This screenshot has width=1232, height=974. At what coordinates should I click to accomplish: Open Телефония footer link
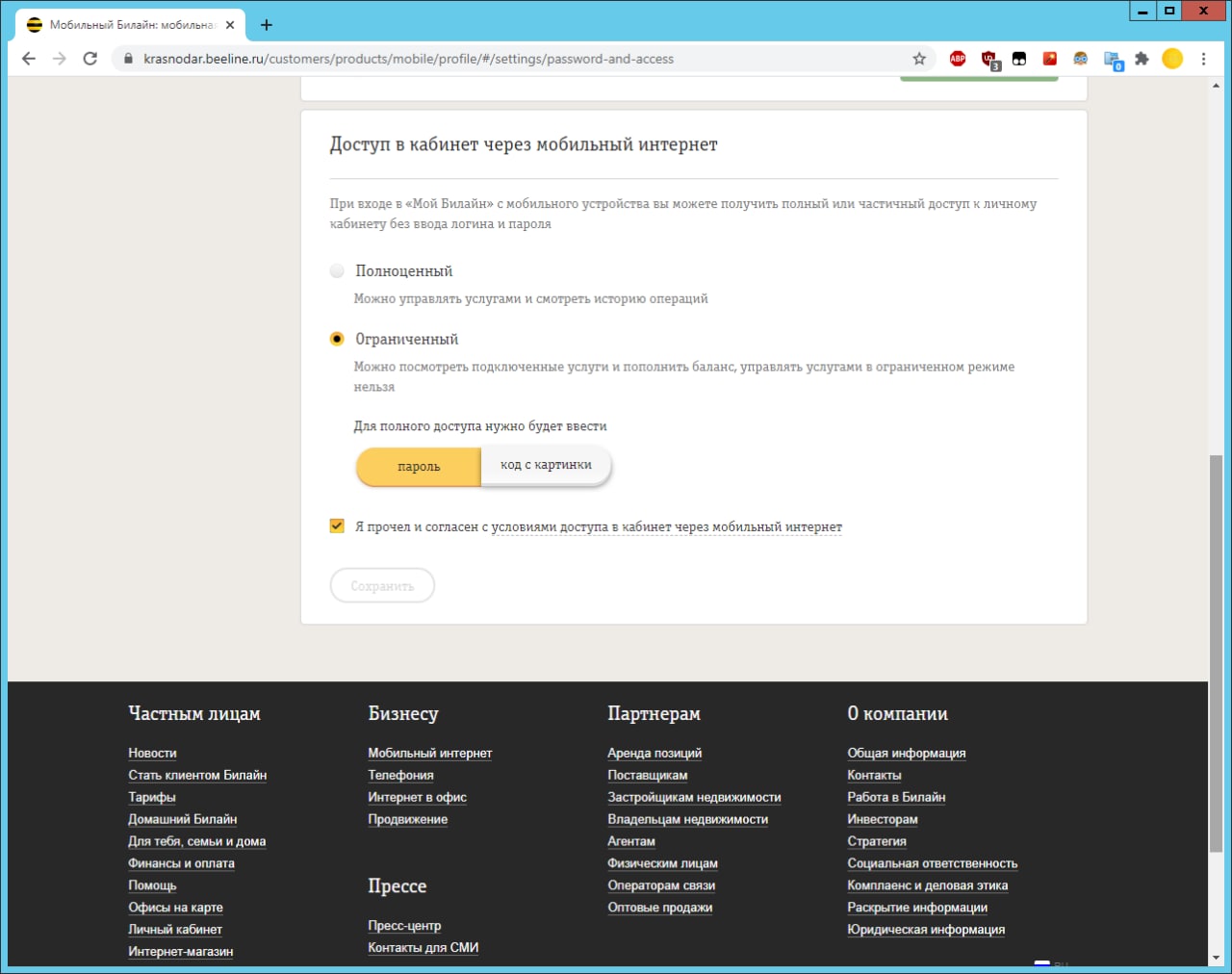click(400, 775)
